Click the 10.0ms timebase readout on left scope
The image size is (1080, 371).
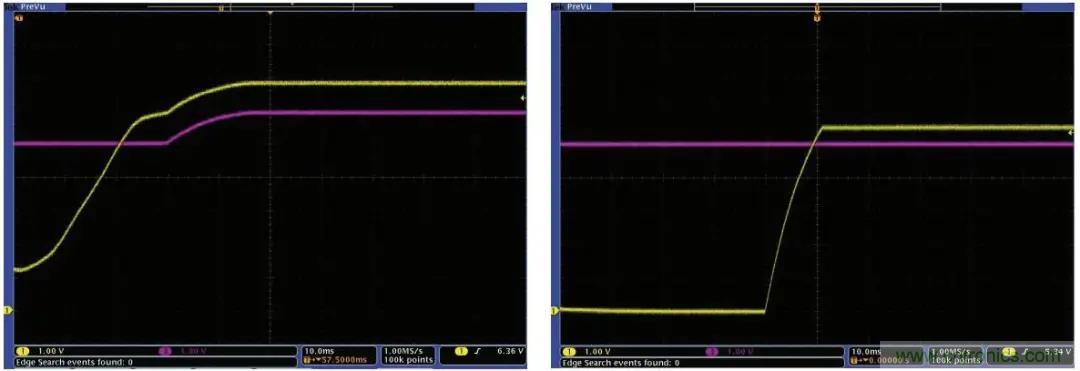pyautogui.click(x=318, y=350)
